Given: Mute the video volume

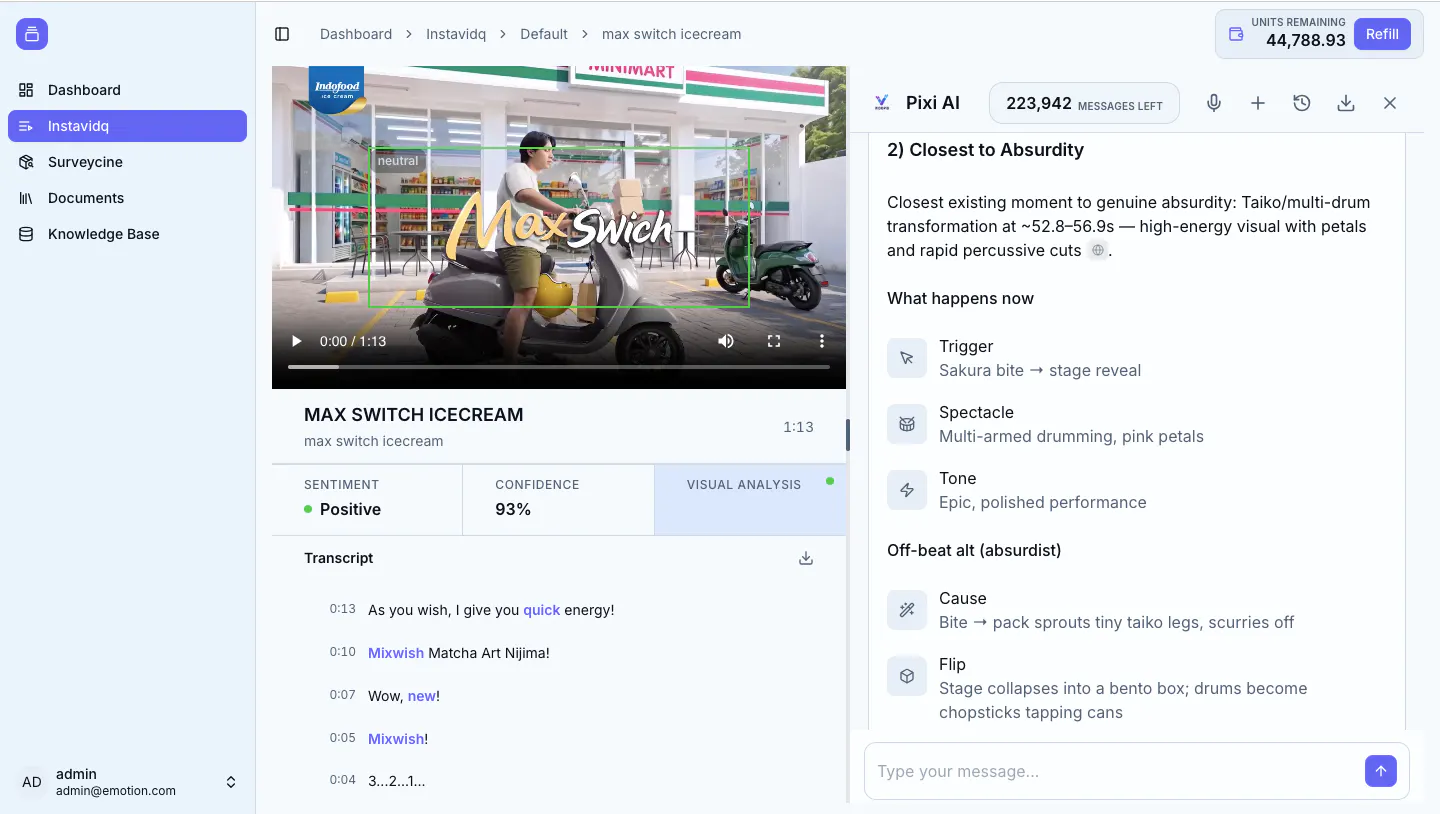Looking at the screenshot, I should (726, 341).
